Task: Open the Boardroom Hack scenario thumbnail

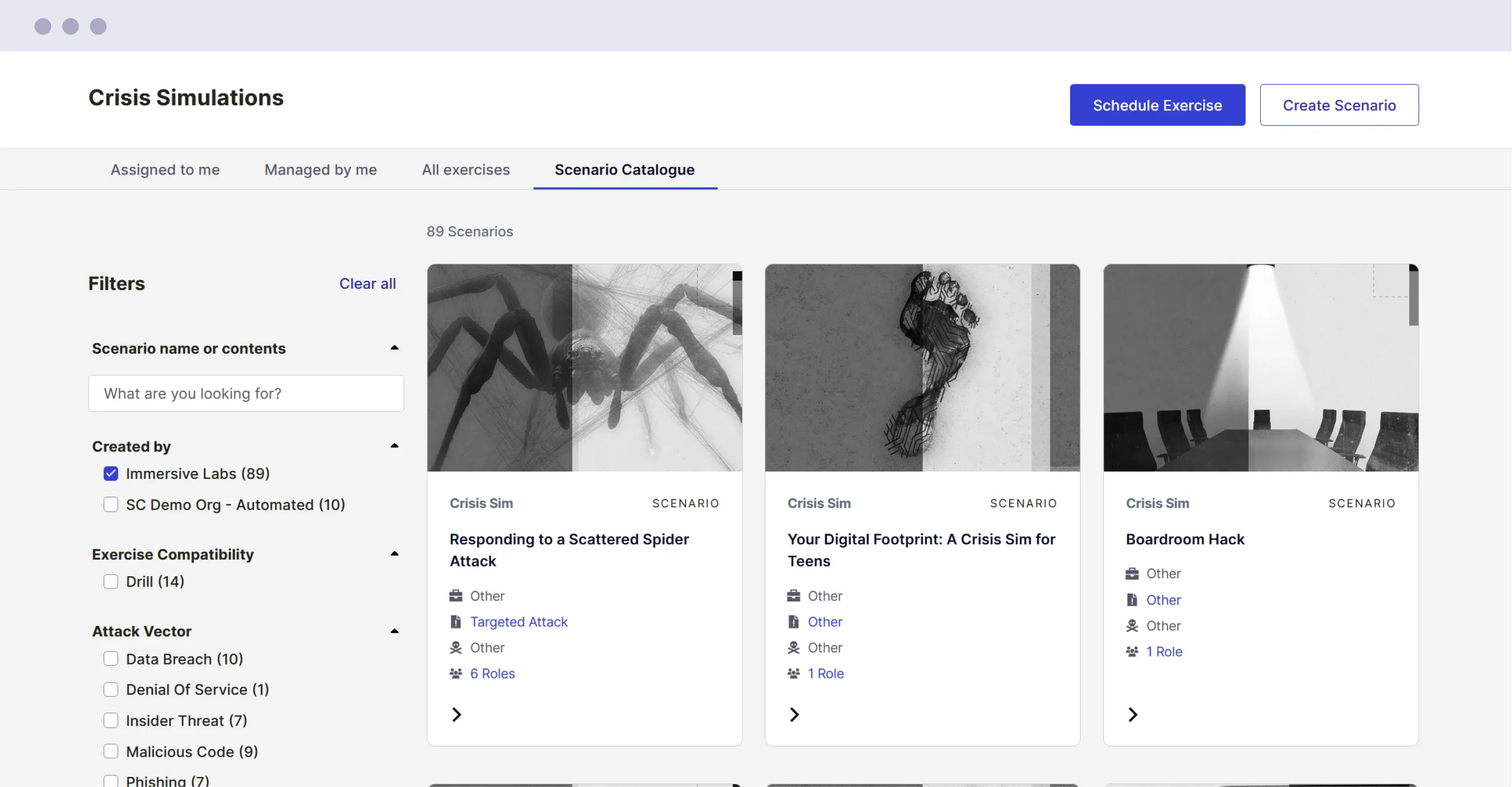Action: pyautogui.click(x=1260, y=368)
